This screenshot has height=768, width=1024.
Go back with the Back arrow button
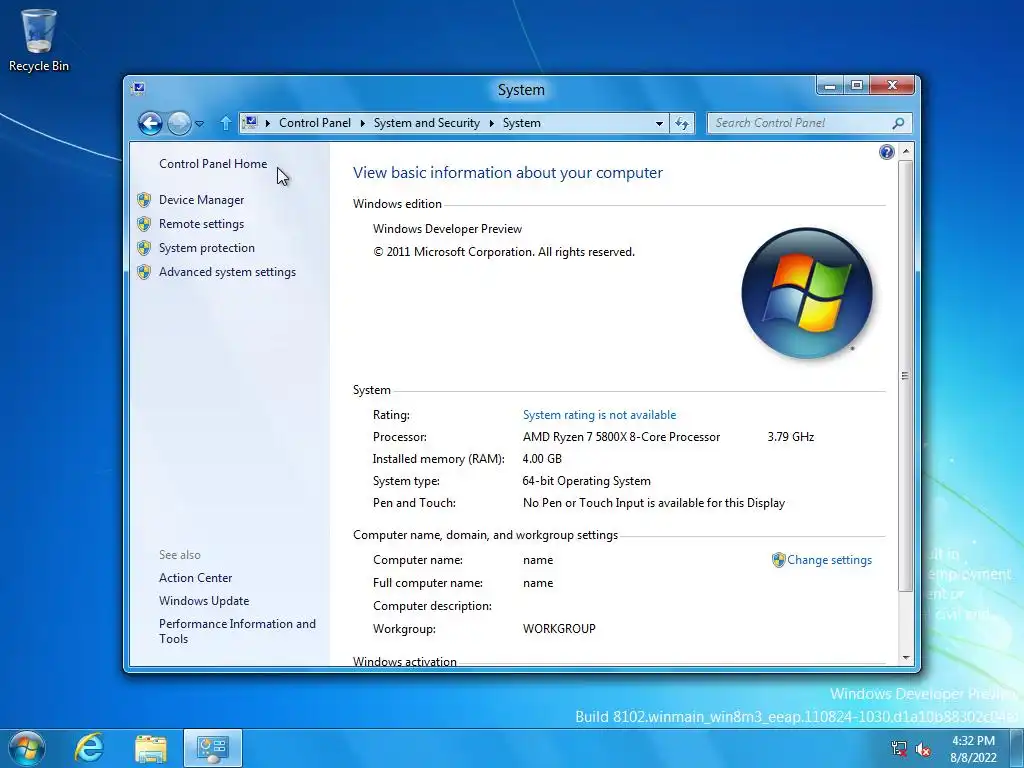tap(150, 123)
